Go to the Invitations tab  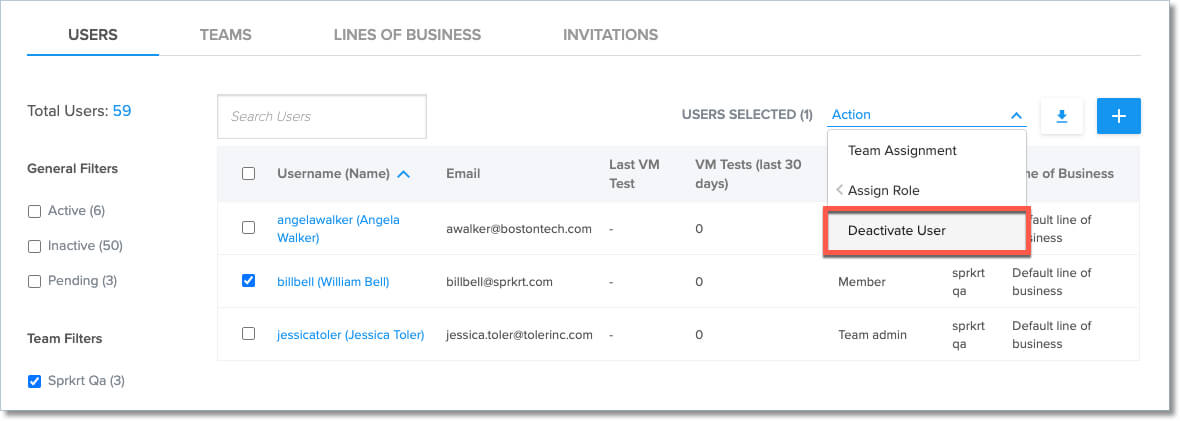coord(610,35)
